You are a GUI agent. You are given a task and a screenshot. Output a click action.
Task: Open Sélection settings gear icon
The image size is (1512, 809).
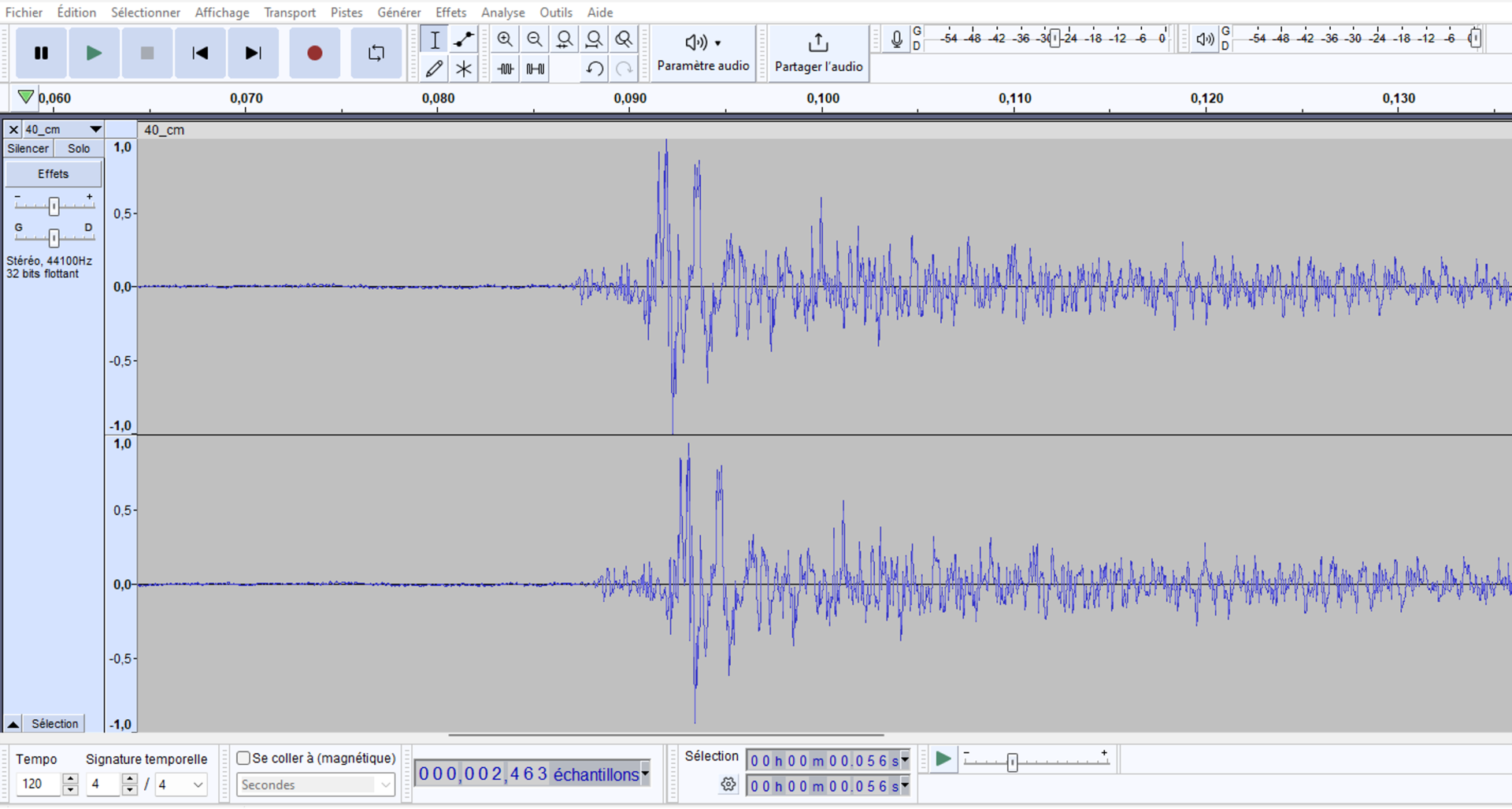(x=728, y=785)
